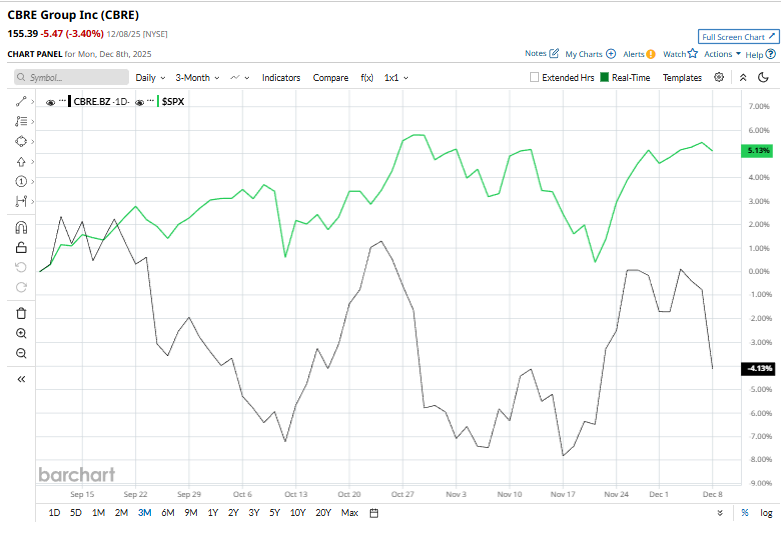
Task: Click the Watch link
Action: tap(674, 54)
